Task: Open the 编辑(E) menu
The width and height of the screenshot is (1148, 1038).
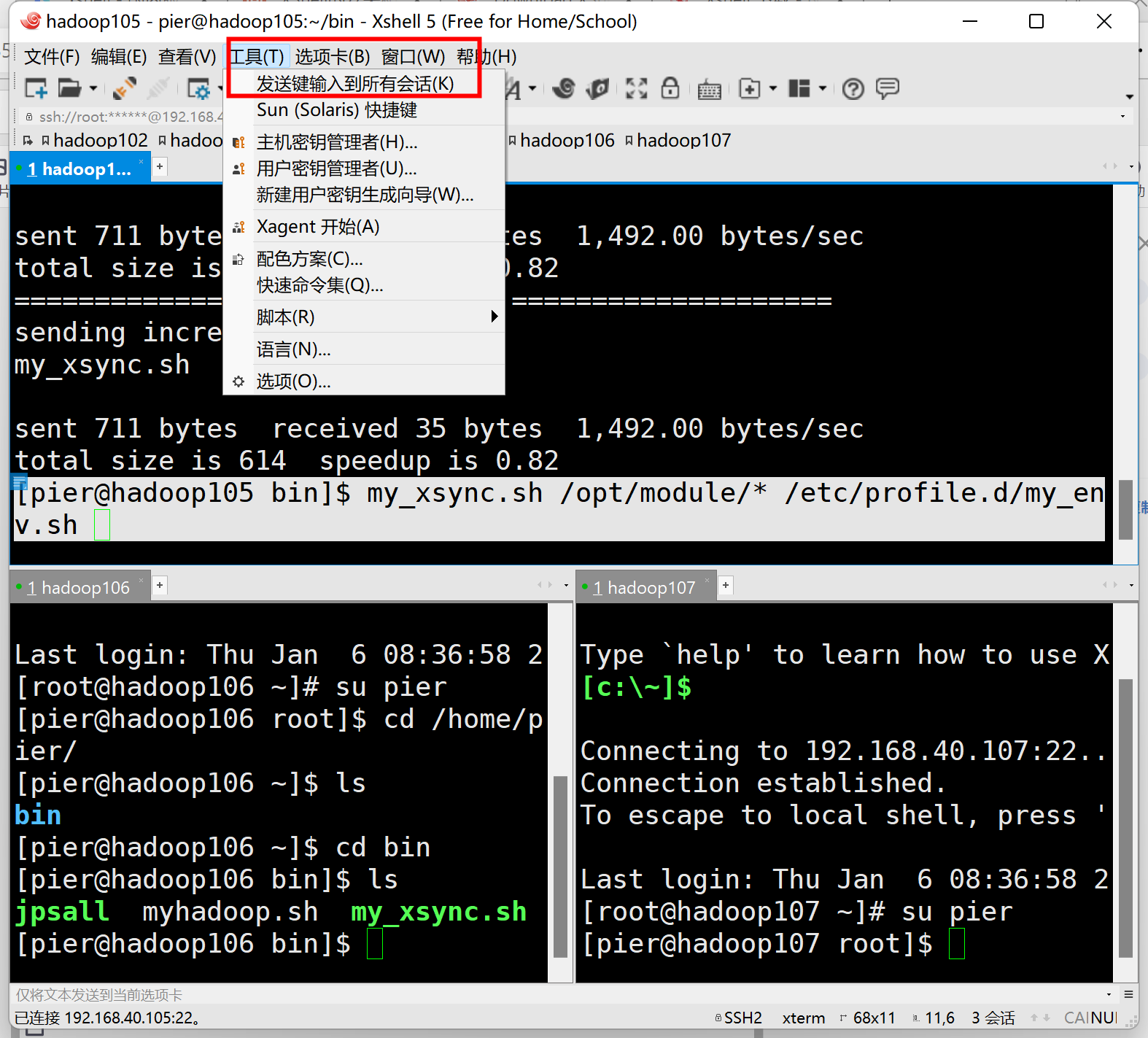Action: [x=119, y=57]
